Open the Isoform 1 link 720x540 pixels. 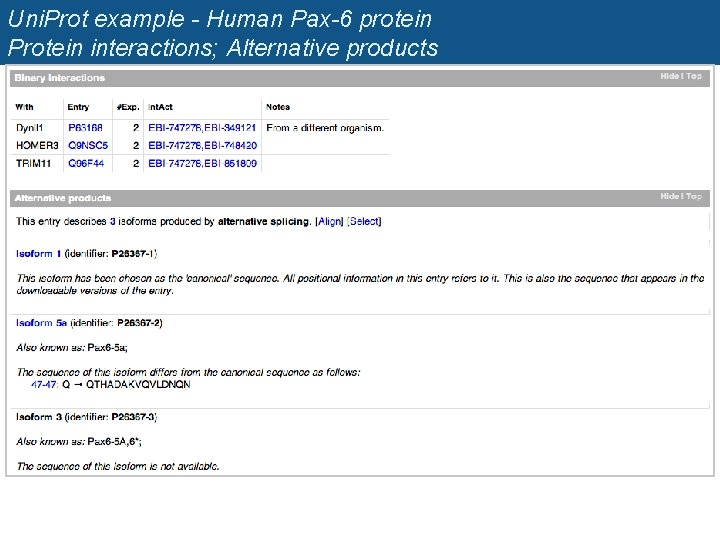click(x=39, y=253)
